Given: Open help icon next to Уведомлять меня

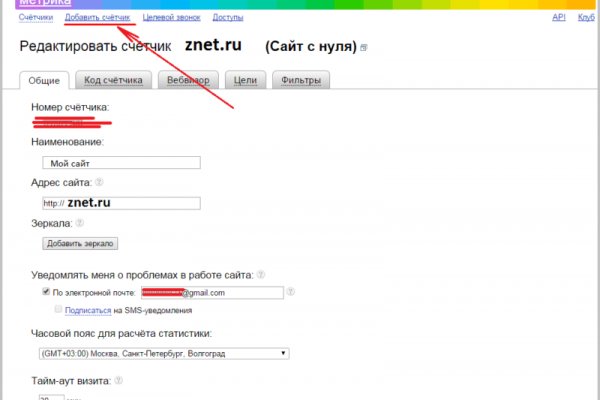Looking at the screenshot, I should point(263,273).
